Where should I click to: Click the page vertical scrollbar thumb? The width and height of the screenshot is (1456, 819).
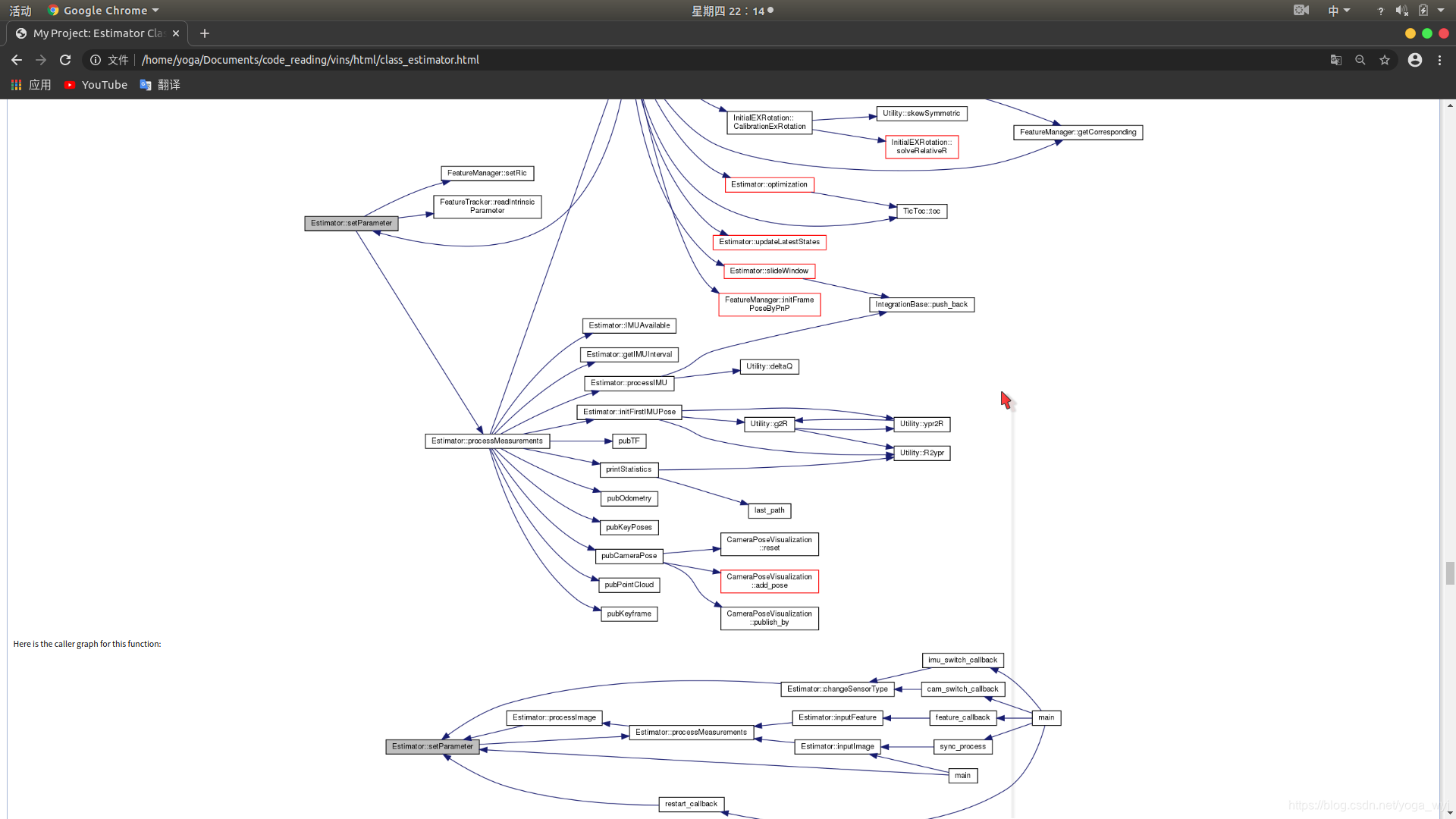(x=1450, y=573)
